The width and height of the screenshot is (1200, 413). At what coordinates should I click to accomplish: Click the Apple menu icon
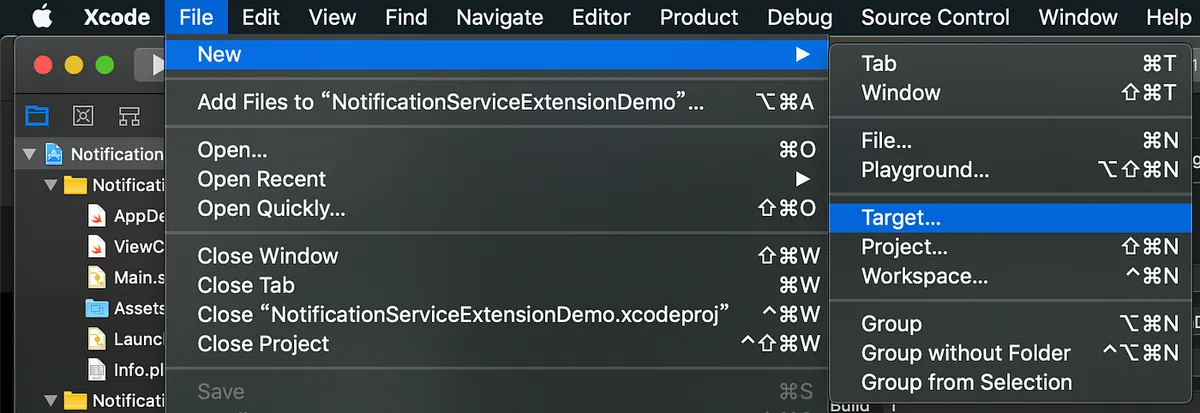click(42, 17)
